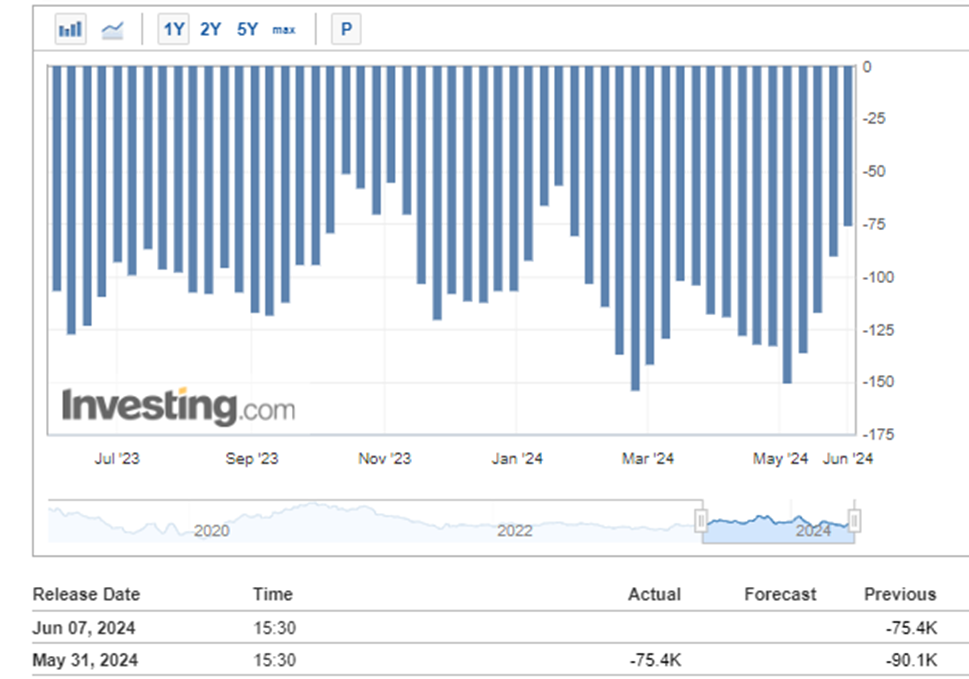This screenshot has width=969, height=679.
Task: Click the Forecast column header
Action: pos(780,594)
